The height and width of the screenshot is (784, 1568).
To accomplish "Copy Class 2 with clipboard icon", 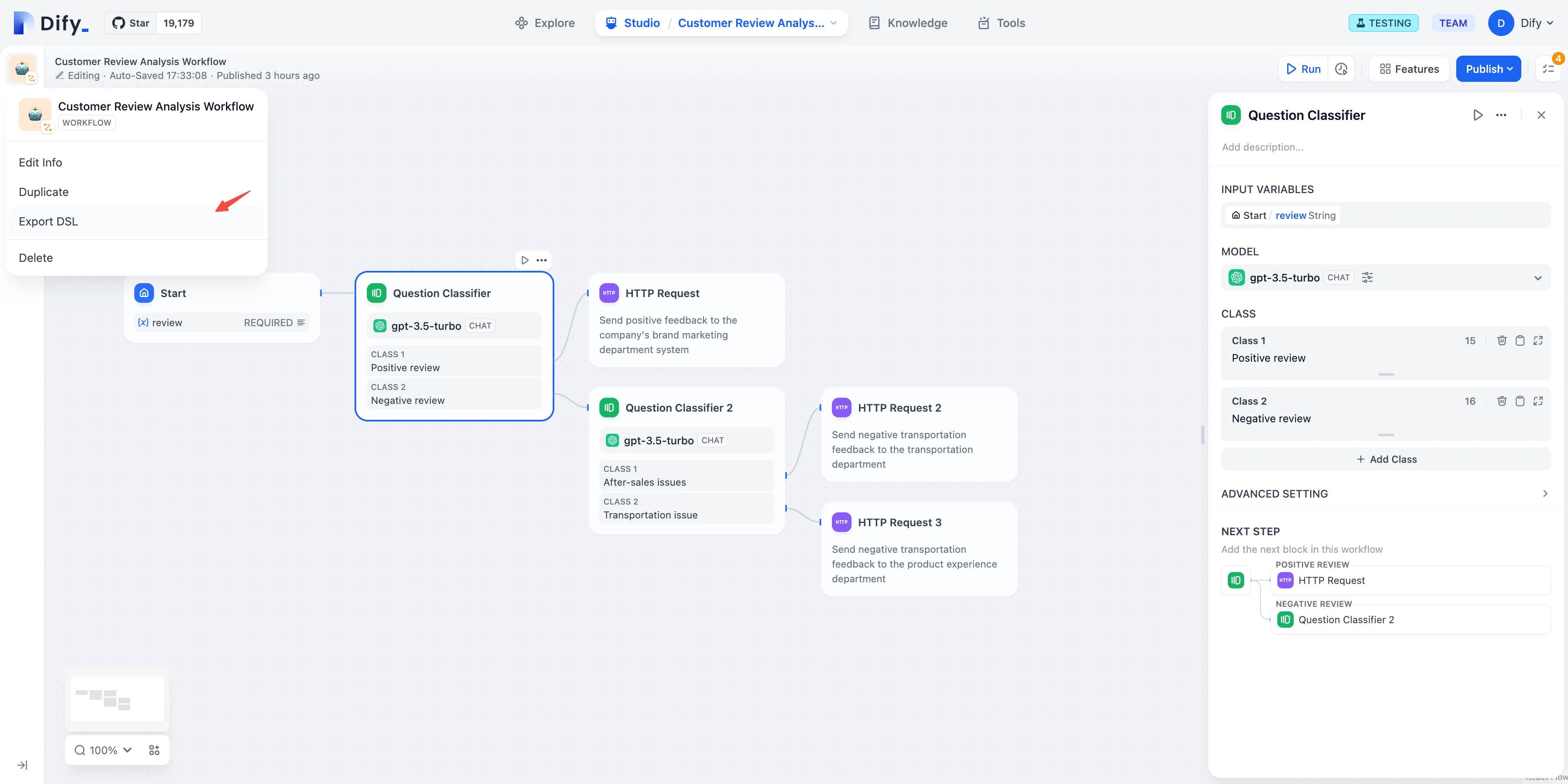I will pos(1520,401).
